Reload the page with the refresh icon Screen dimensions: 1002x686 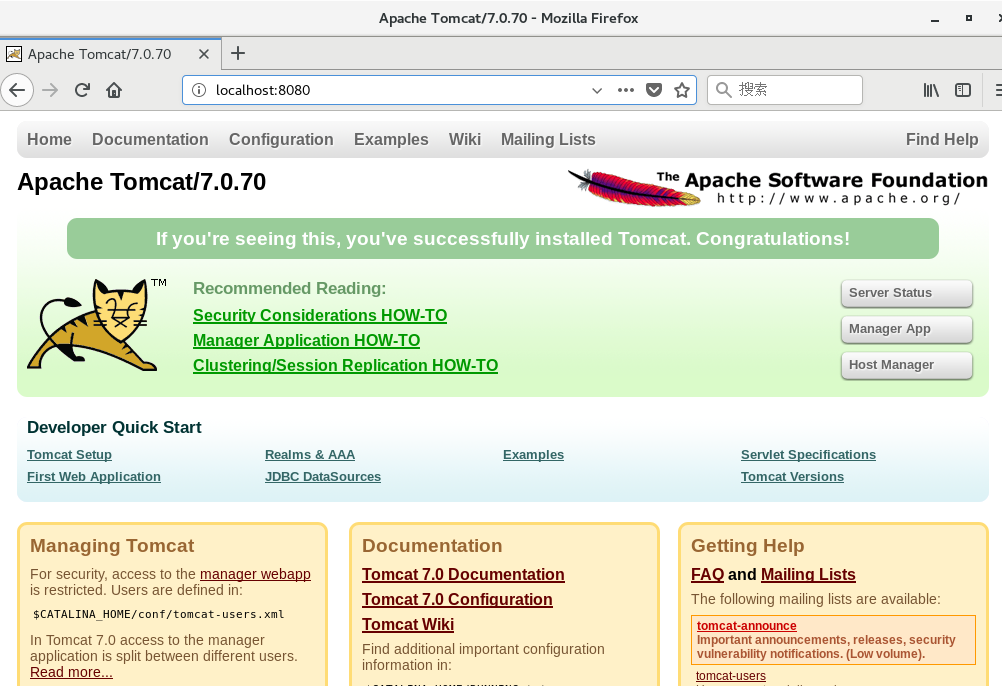pos(82,90)
